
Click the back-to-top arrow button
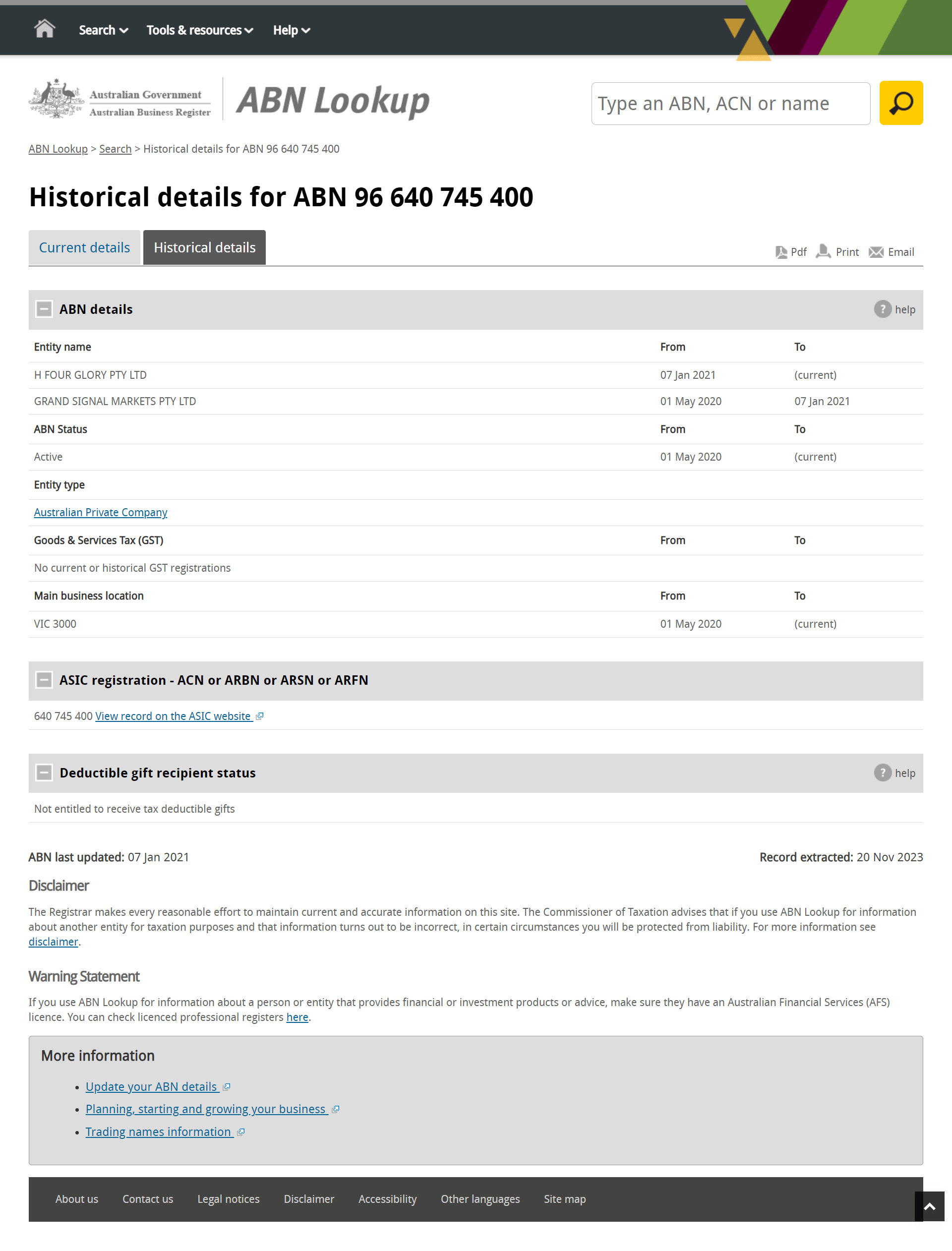tap(929, 1207)
